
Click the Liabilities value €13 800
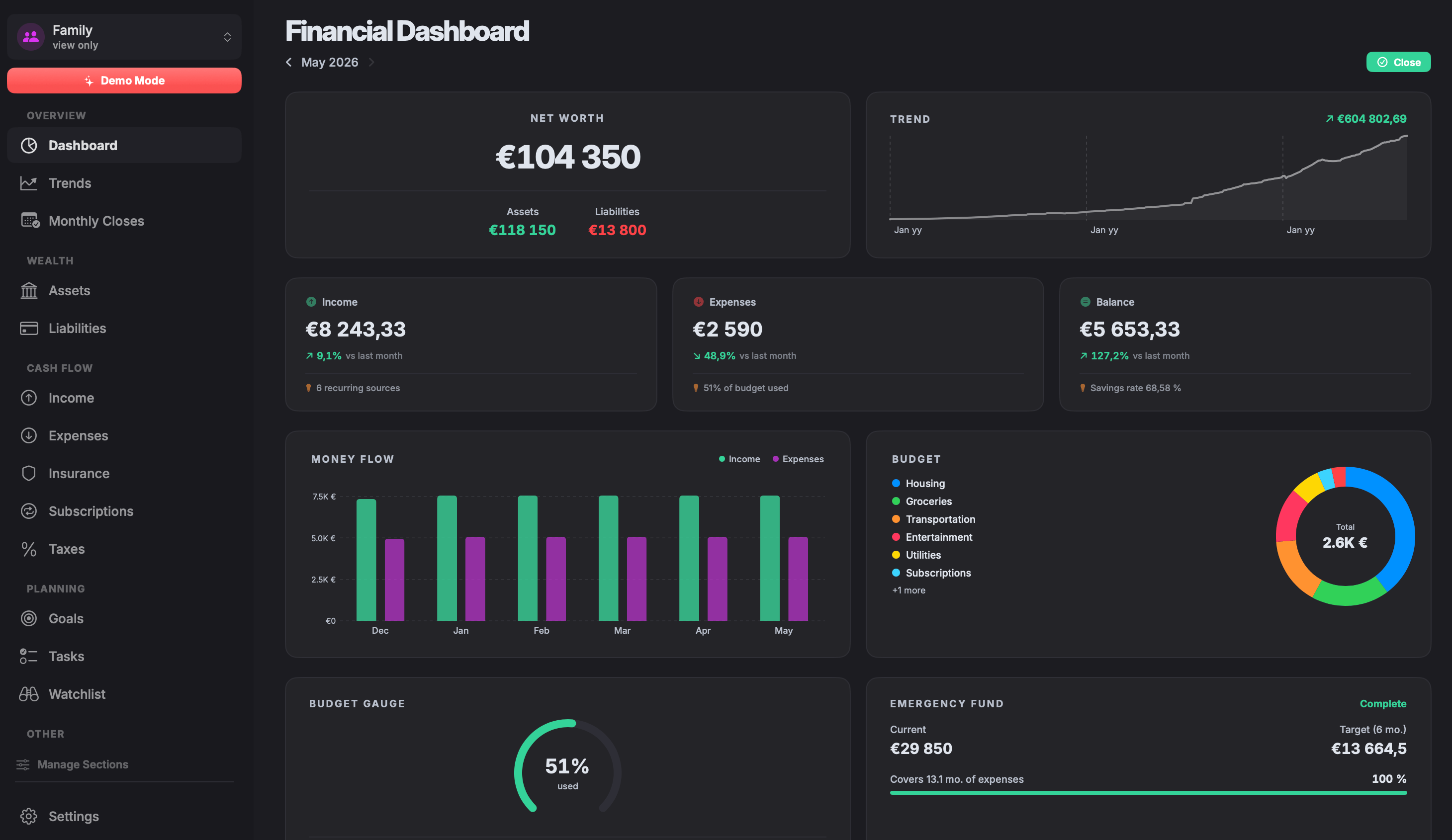coord(617,230)
